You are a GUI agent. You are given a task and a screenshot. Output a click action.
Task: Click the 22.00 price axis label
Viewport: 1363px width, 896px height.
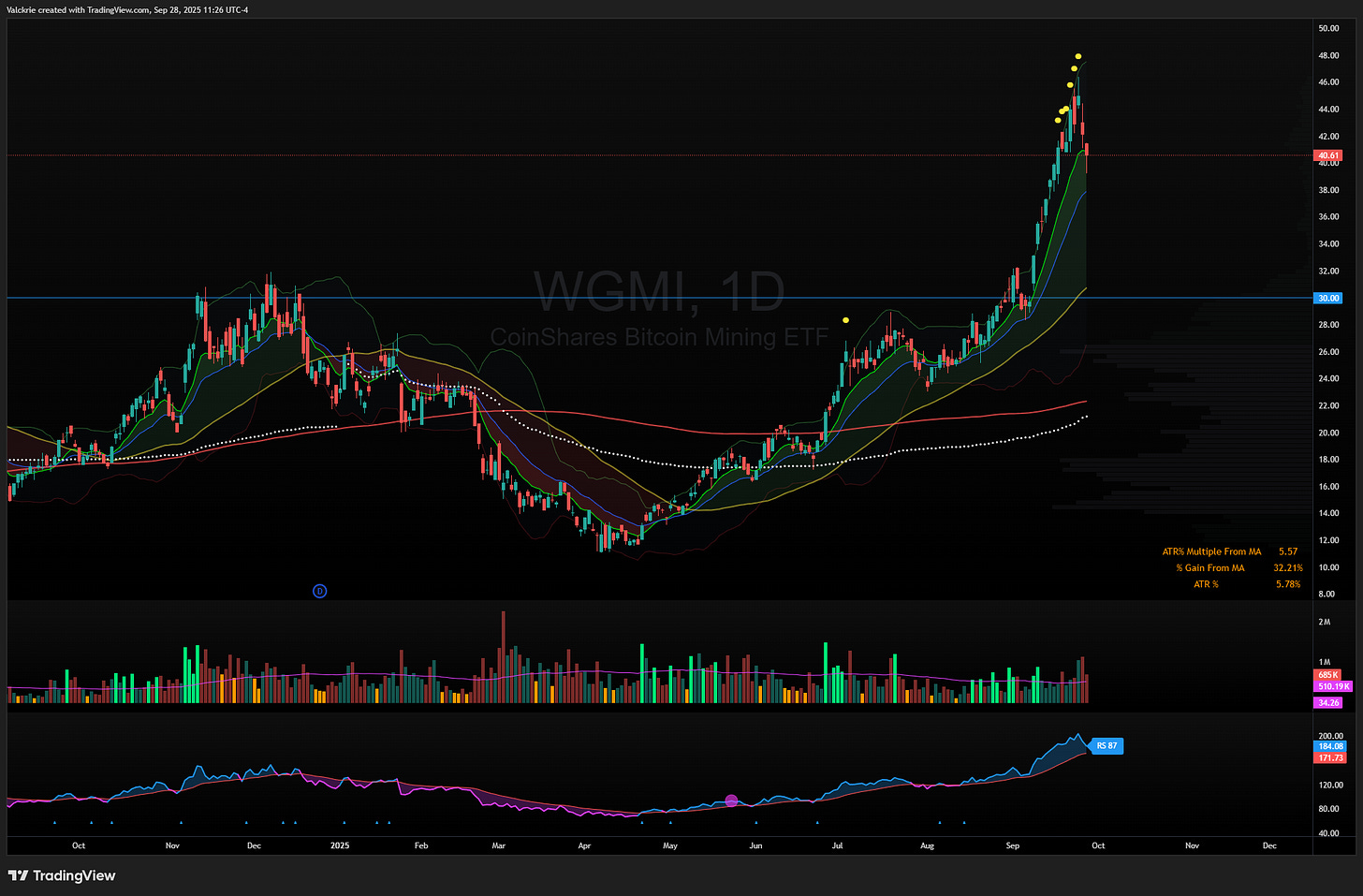[1328, 406]
